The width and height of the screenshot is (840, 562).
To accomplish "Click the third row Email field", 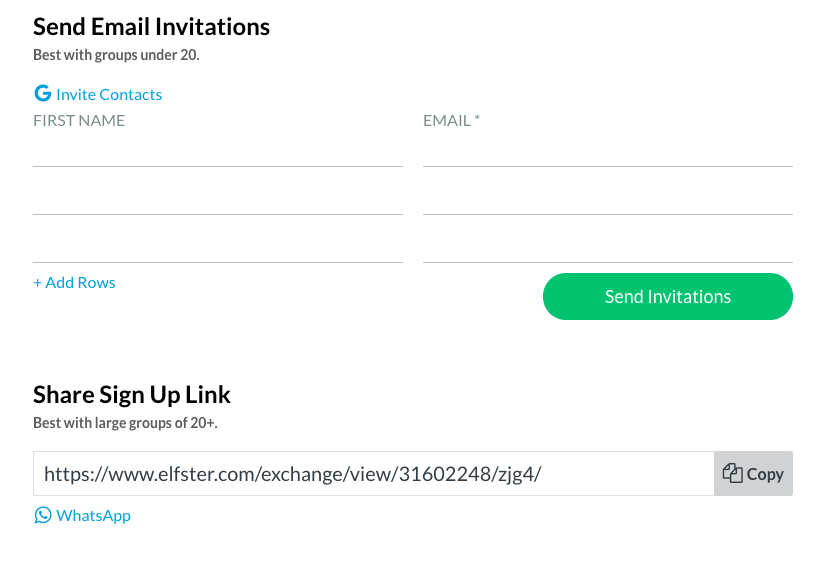I will 607,246.
